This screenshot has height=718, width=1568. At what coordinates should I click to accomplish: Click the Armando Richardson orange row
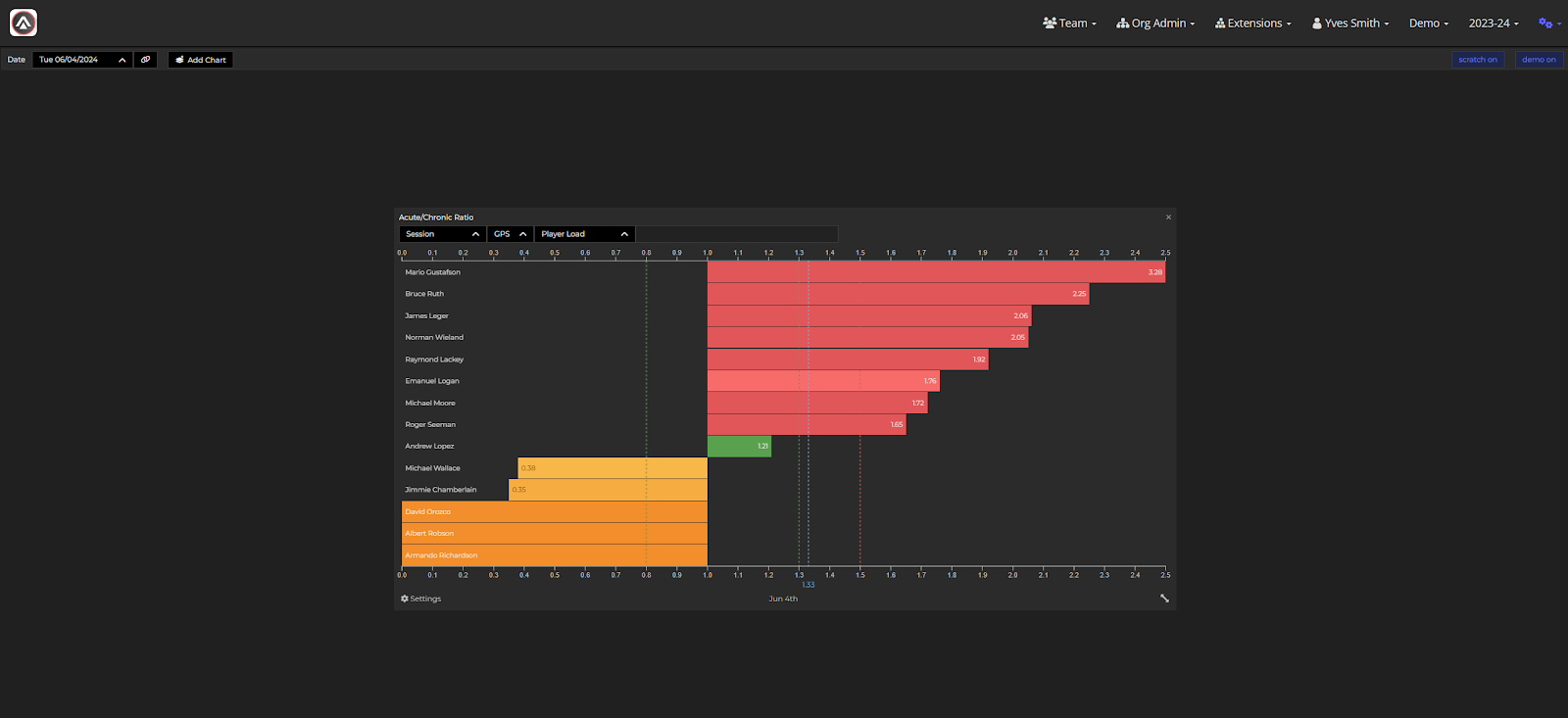click(x=555, y=555)
